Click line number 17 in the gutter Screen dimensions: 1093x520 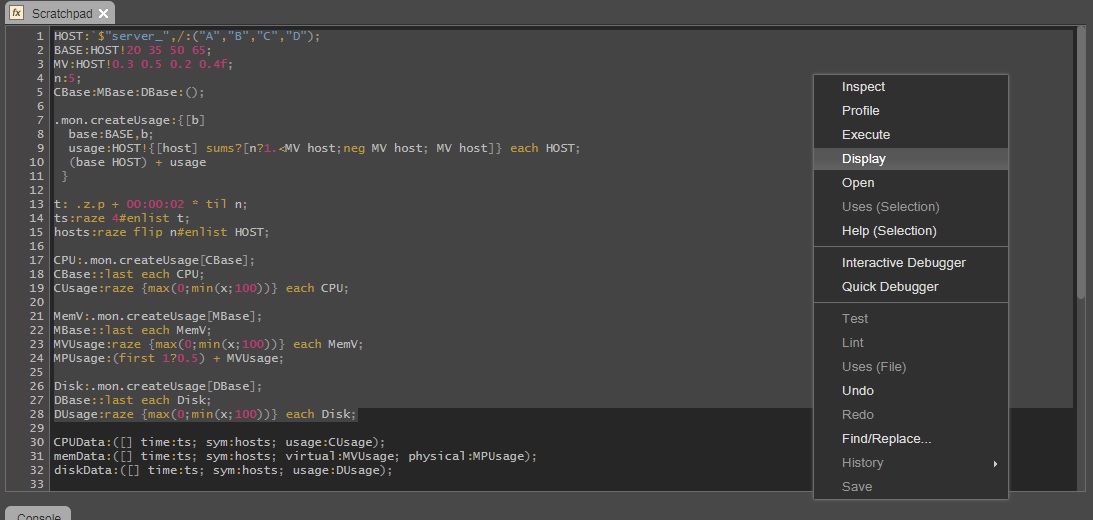pyautogui.click(x=36, y=260)
